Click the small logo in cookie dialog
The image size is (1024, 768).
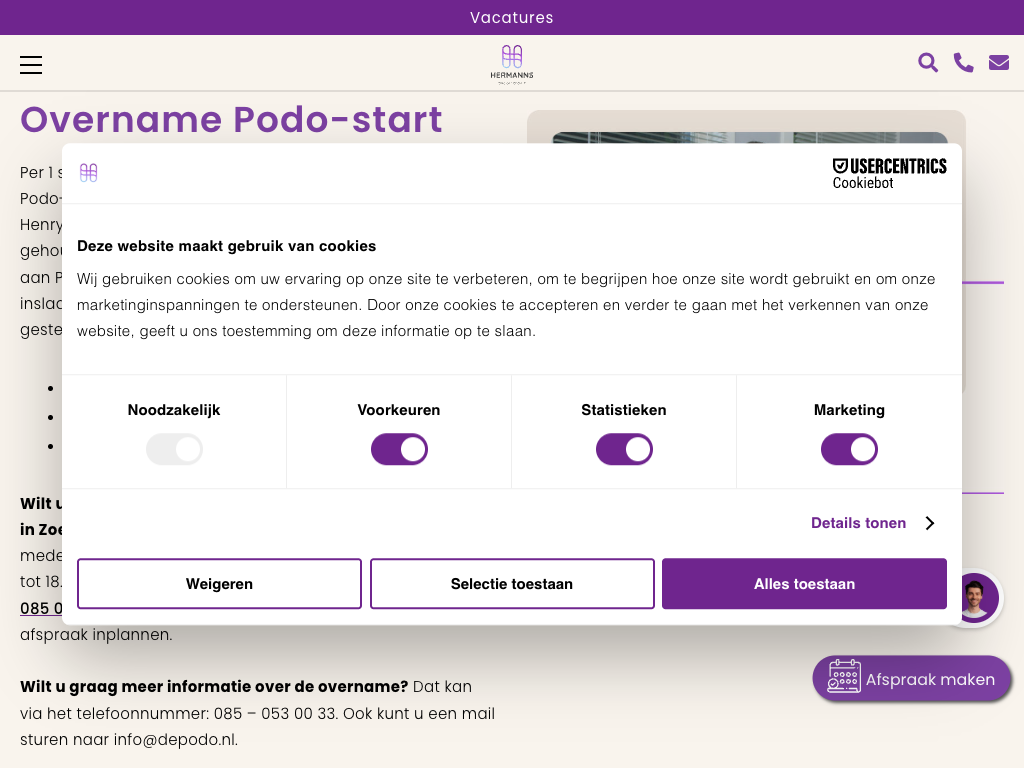(x=89, y=173)
